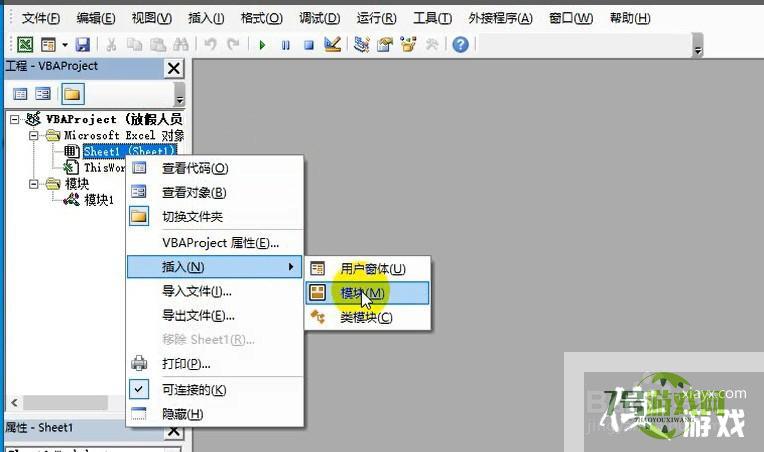Click the project panel scroll left arrow
The width and height of the screenshot is (764, 452).
pyautogui.click(x=14, y=403)
